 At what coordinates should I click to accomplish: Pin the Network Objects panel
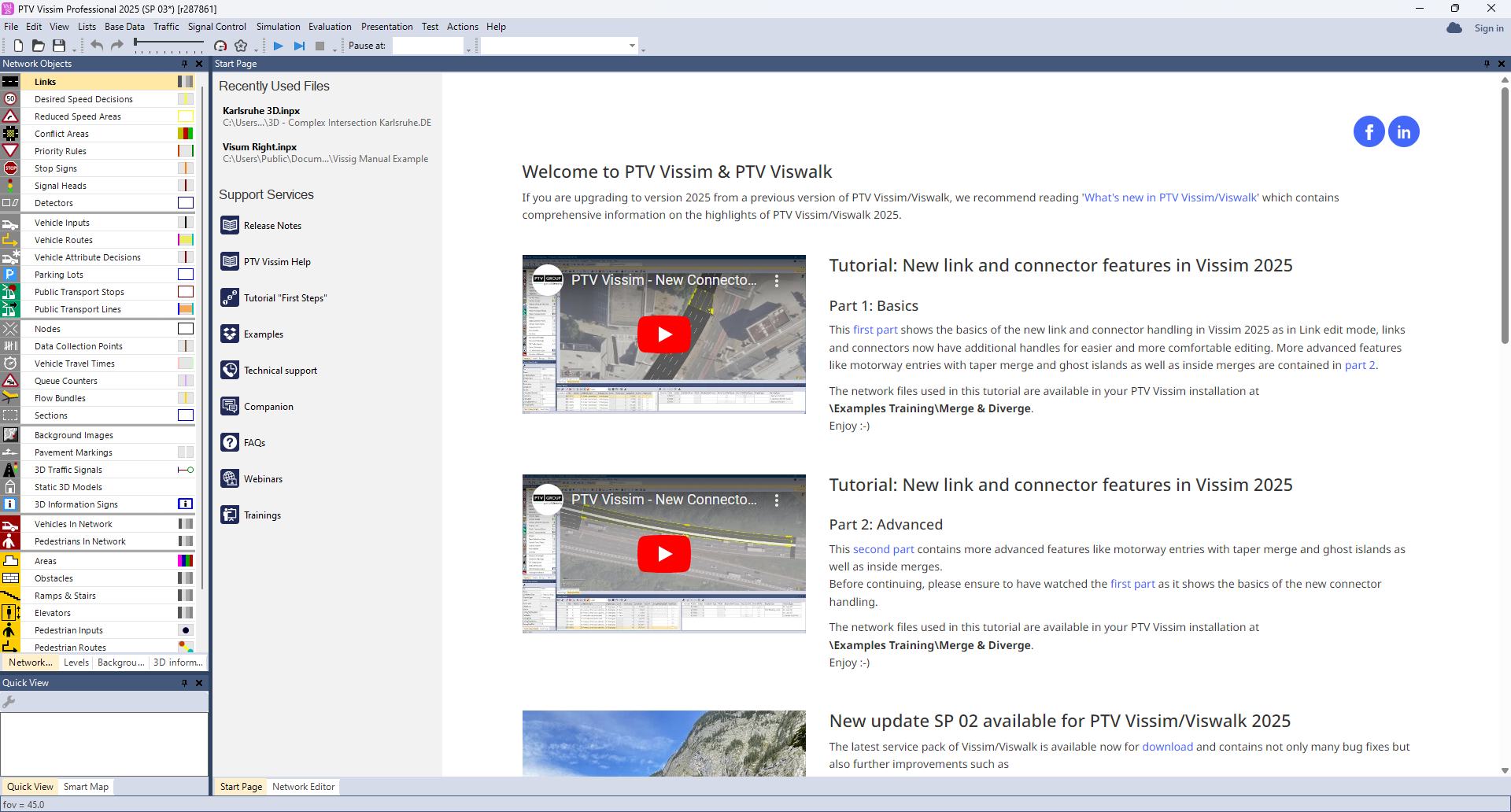pyautogui.click(x=185, y=64)
